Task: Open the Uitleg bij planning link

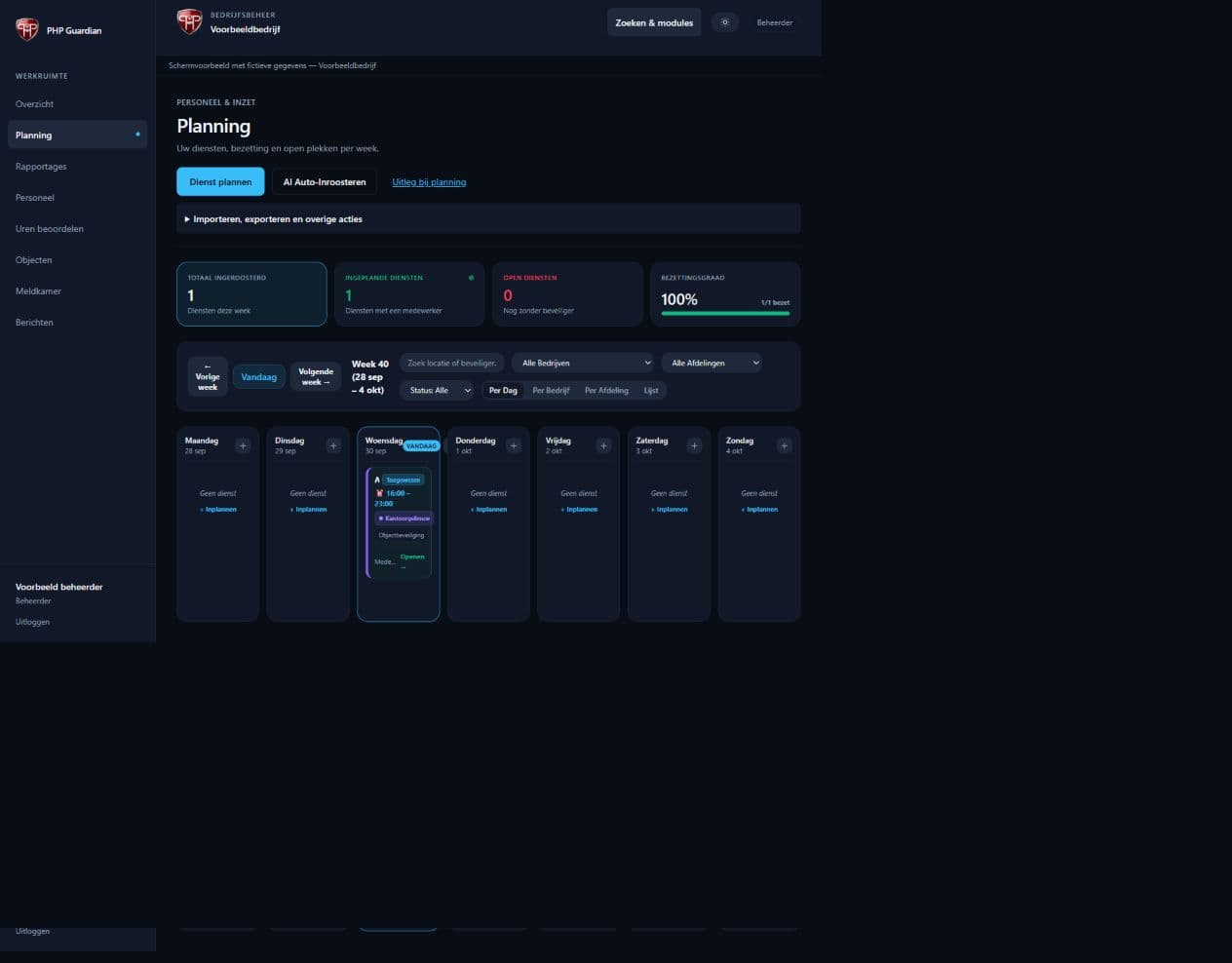Action: (x=429, y=182)
